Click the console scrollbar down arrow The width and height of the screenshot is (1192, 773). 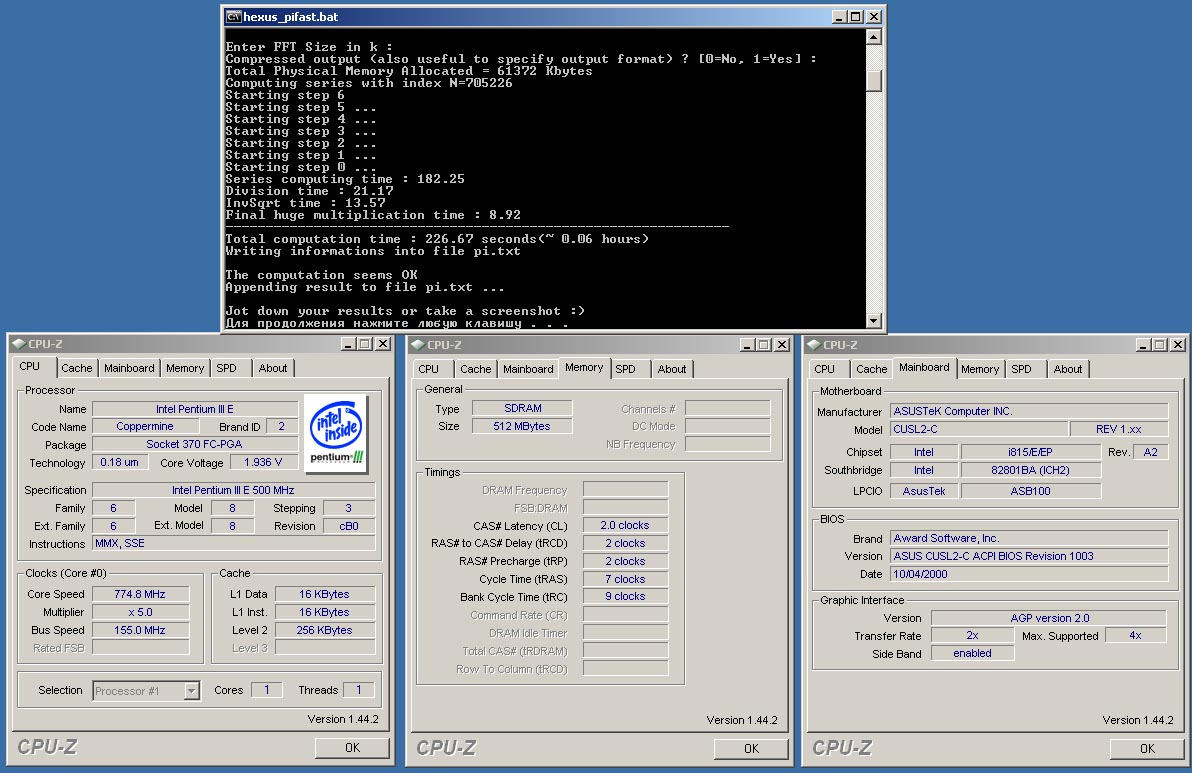(873, 321)
